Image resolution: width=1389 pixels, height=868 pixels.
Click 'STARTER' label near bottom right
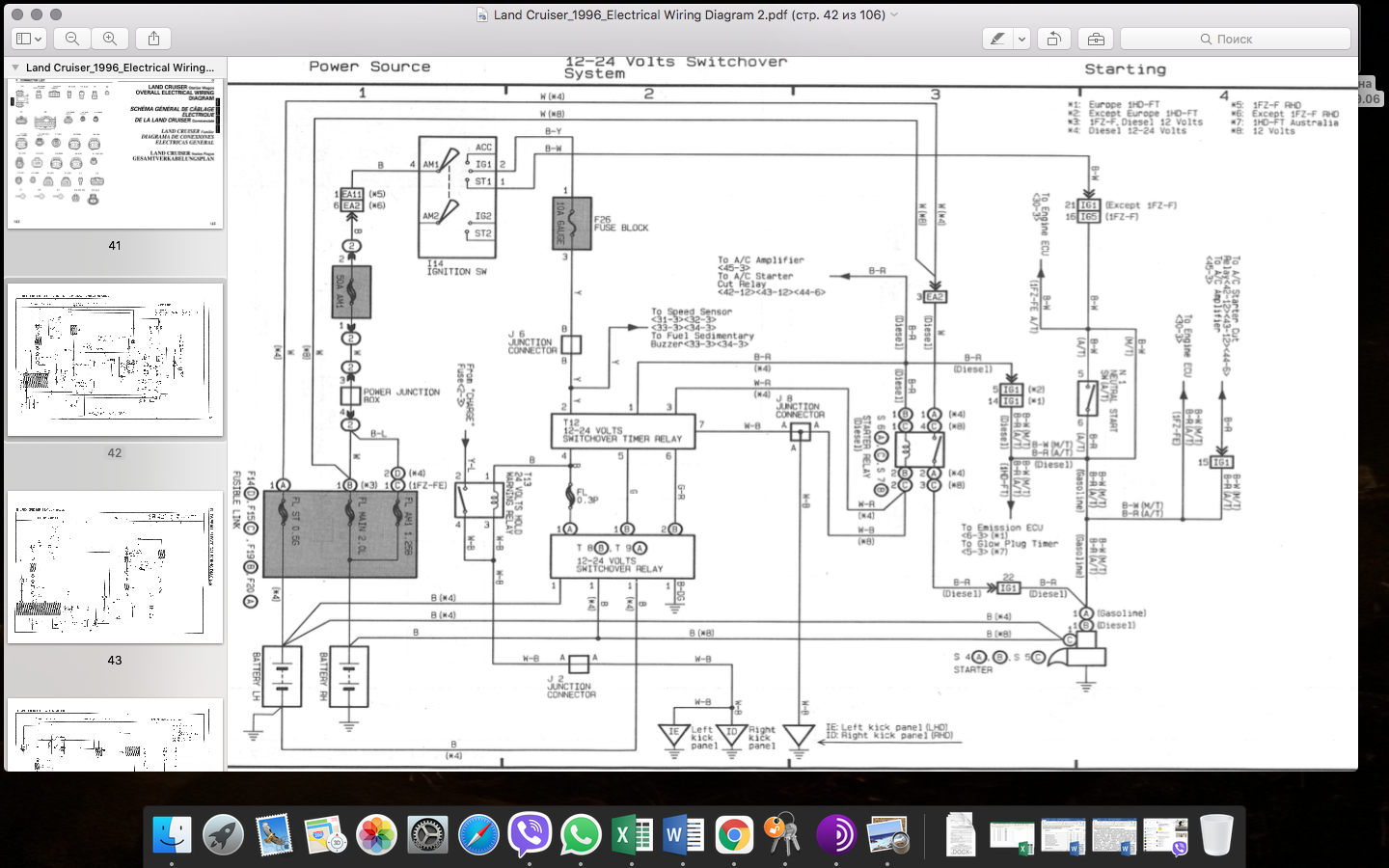(972, 669)
